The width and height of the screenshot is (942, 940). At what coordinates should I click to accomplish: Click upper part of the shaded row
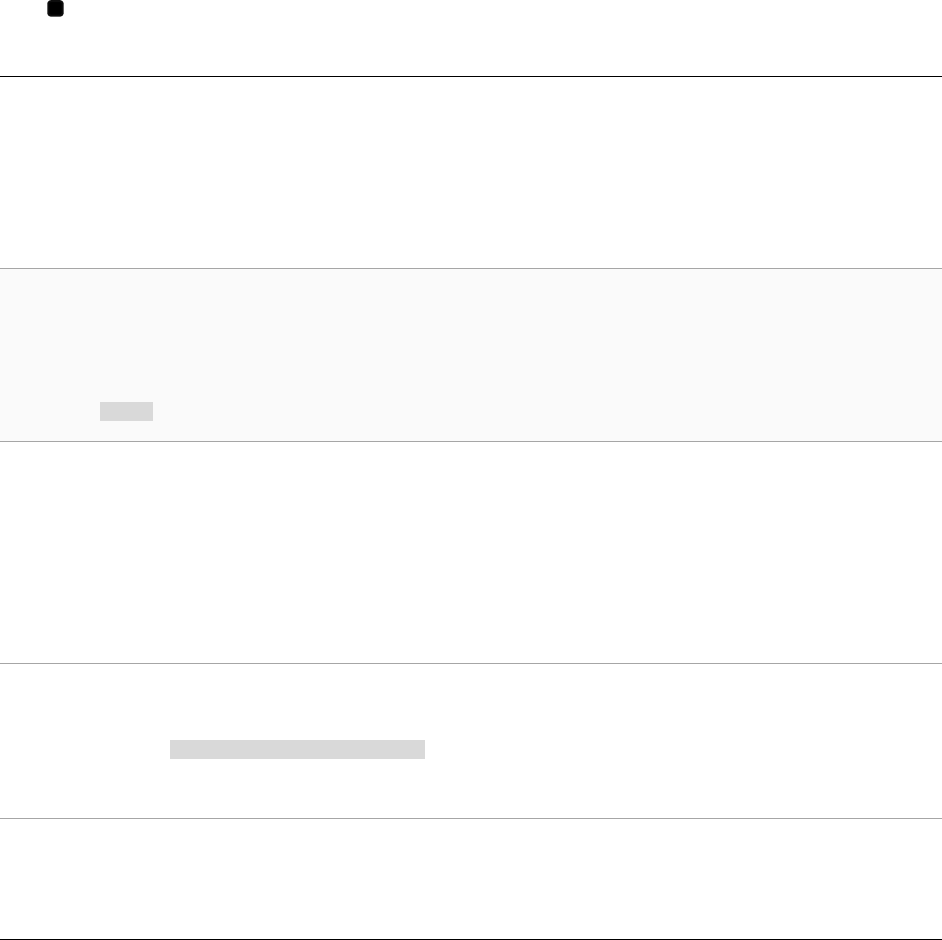click(x=471, y=312)
